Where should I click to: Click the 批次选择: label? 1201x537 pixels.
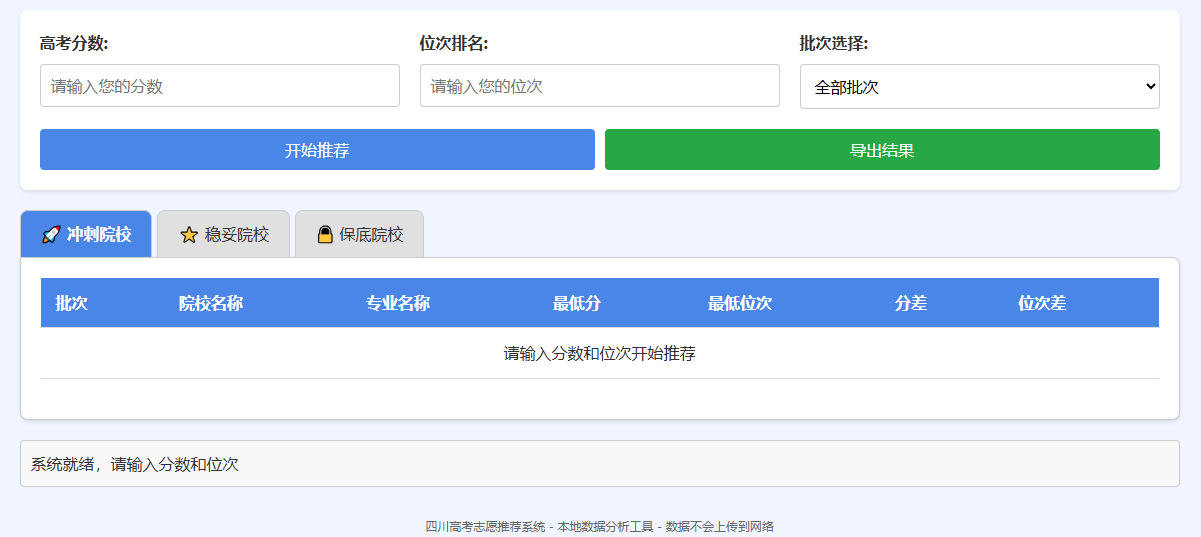pyautogui.click(x=834, y=43)
